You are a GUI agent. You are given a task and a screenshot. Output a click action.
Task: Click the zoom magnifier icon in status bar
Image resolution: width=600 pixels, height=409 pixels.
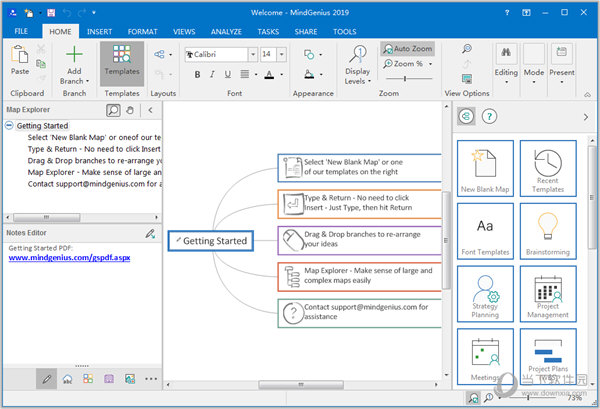pyautogui.click(x=489, y=398)
